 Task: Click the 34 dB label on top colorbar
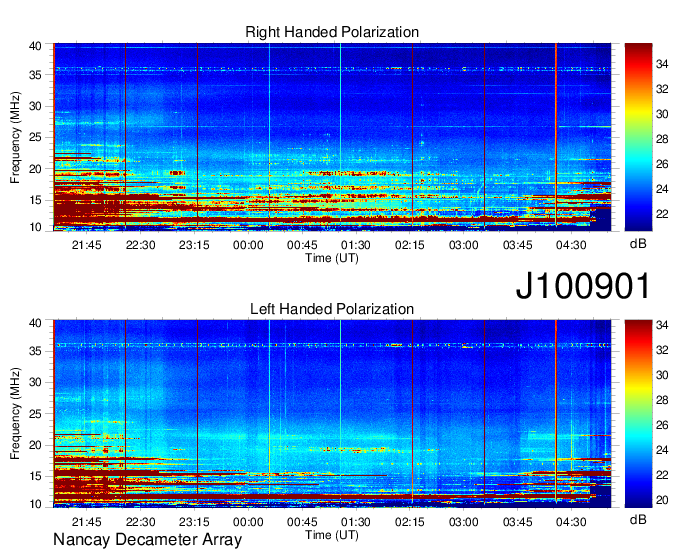662,64
